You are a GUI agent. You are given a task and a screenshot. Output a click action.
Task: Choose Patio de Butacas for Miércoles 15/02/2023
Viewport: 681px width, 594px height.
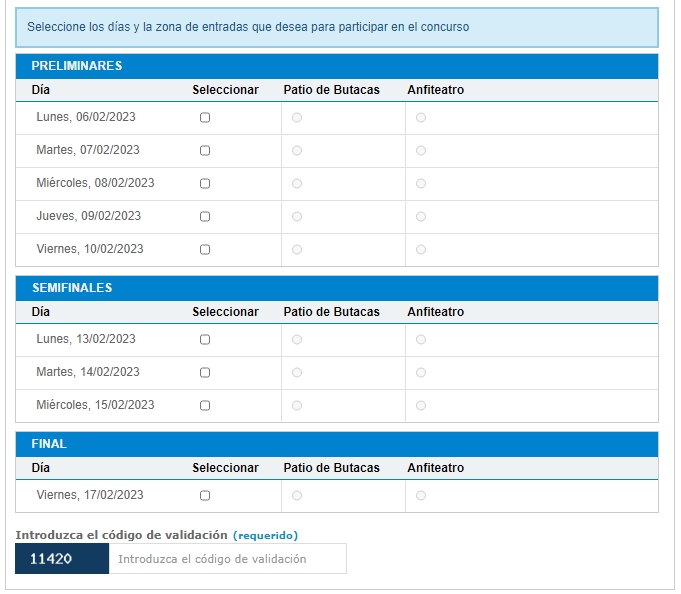pyautogui.click(x=297, y=406)
